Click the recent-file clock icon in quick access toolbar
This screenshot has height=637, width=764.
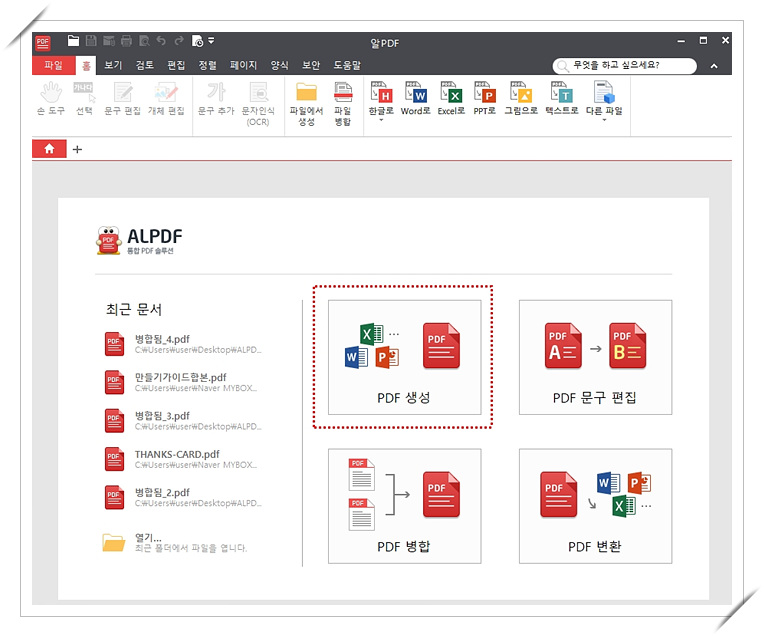click(x=197, y=41)
